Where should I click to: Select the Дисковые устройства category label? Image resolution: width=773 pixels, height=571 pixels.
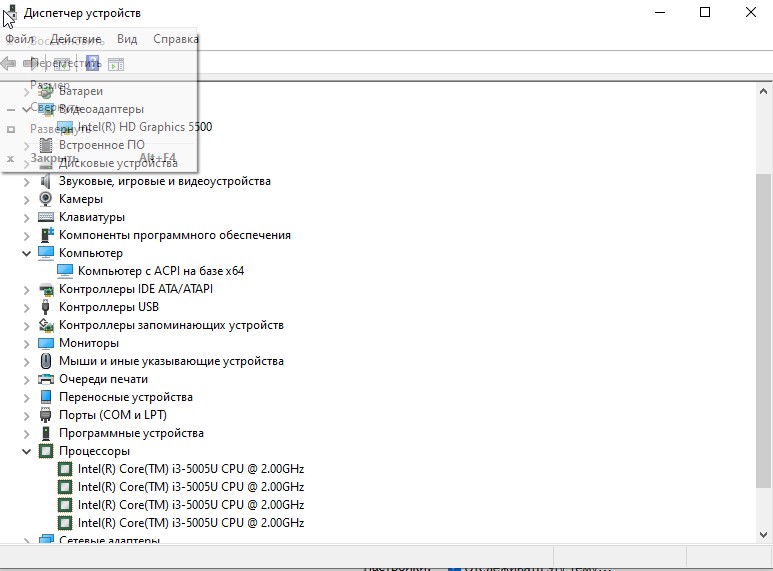pyautogui.click(x=118, y=163)
